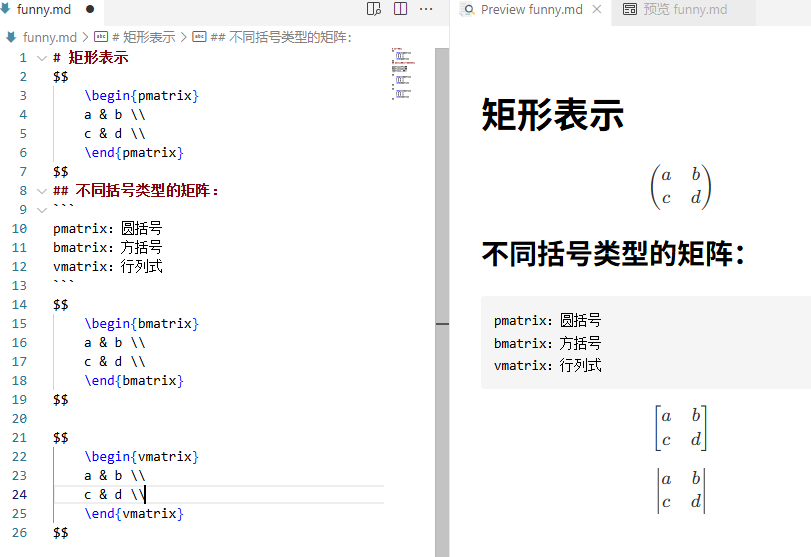Click the symbol icon before ## 不同括号类型 breadcrumb
This screenshot has width=811, height=557.
click(199, 37)
